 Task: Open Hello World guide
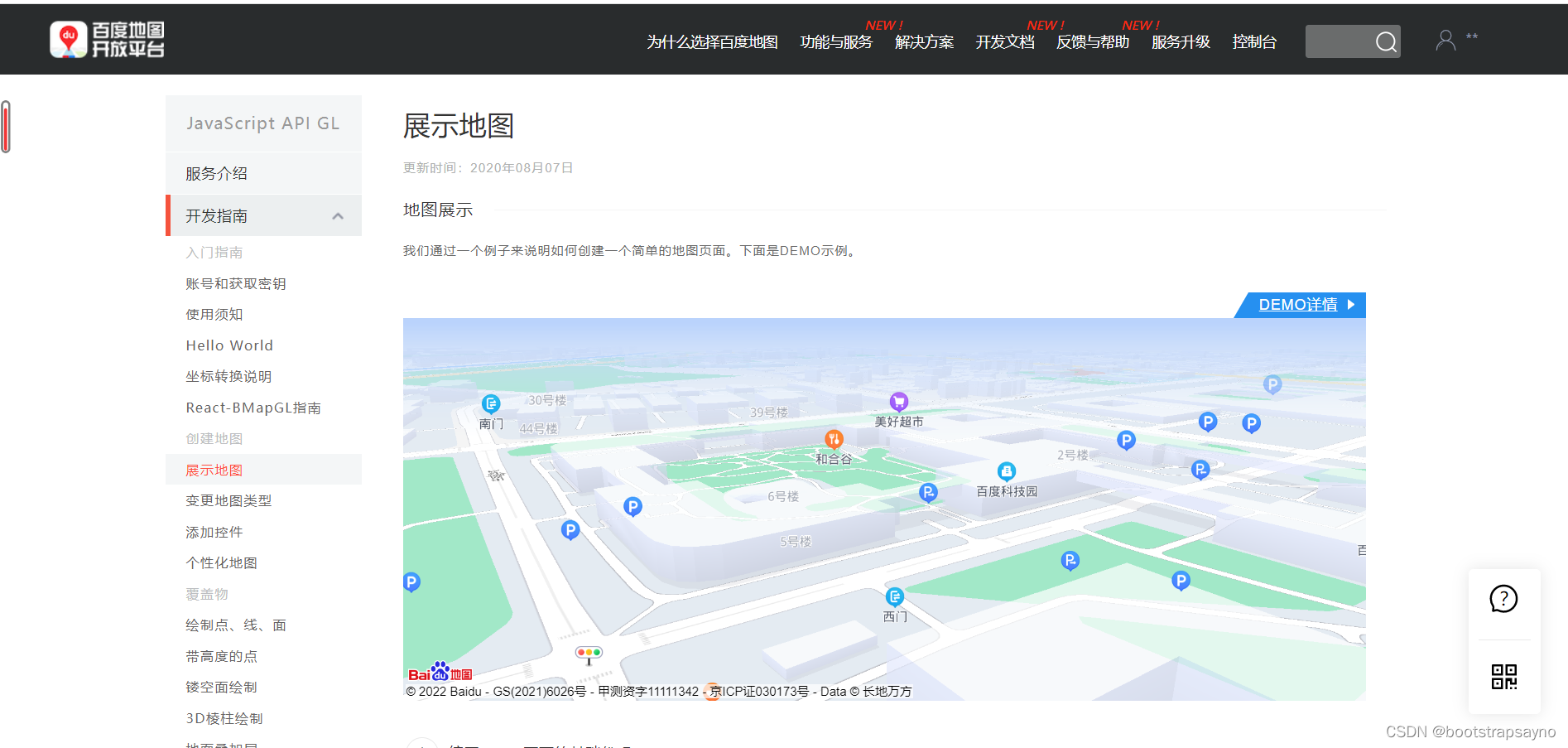229,345
